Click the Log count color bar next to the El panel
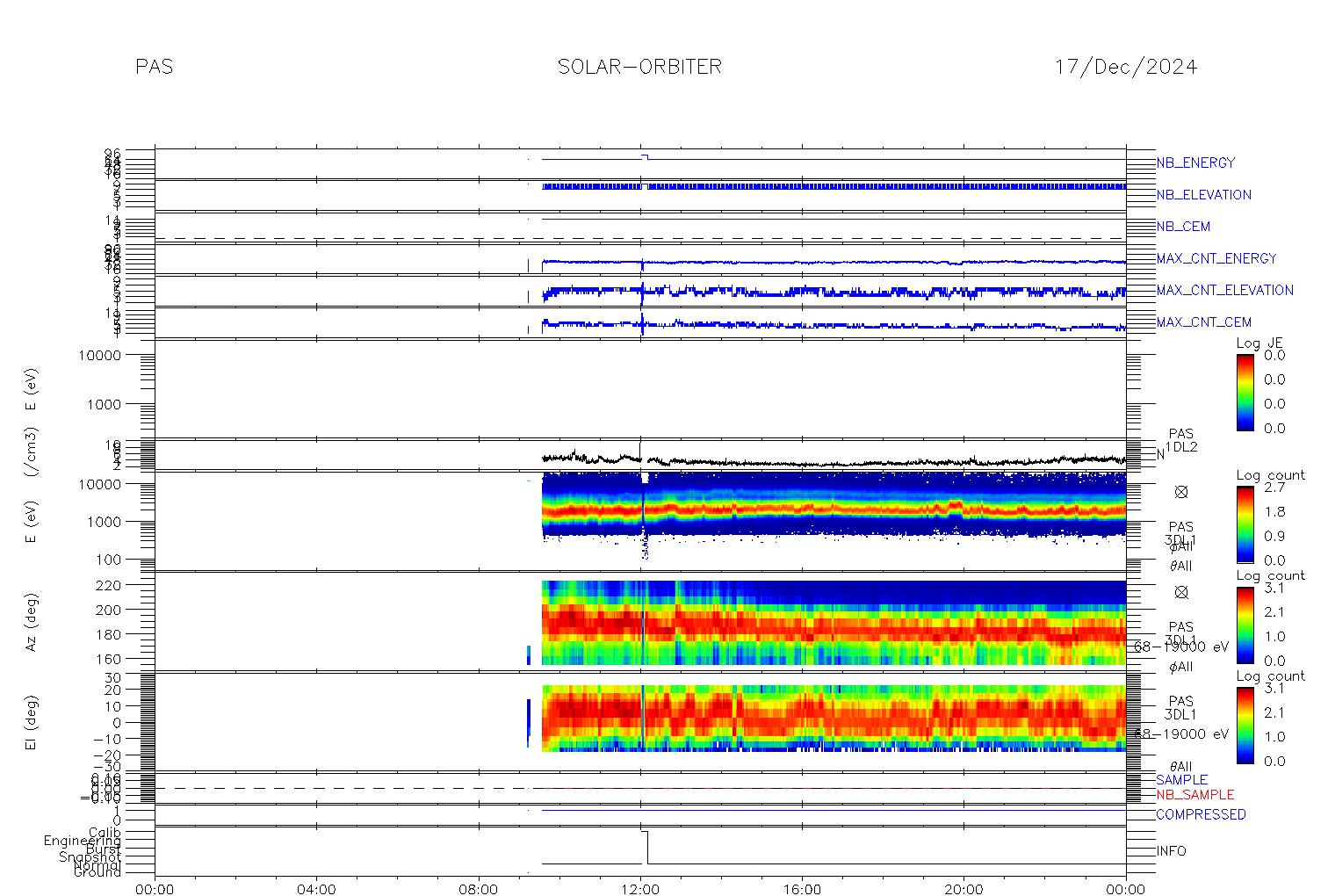Viewport: 1328px width, 896px height. tap(1245, 725)
